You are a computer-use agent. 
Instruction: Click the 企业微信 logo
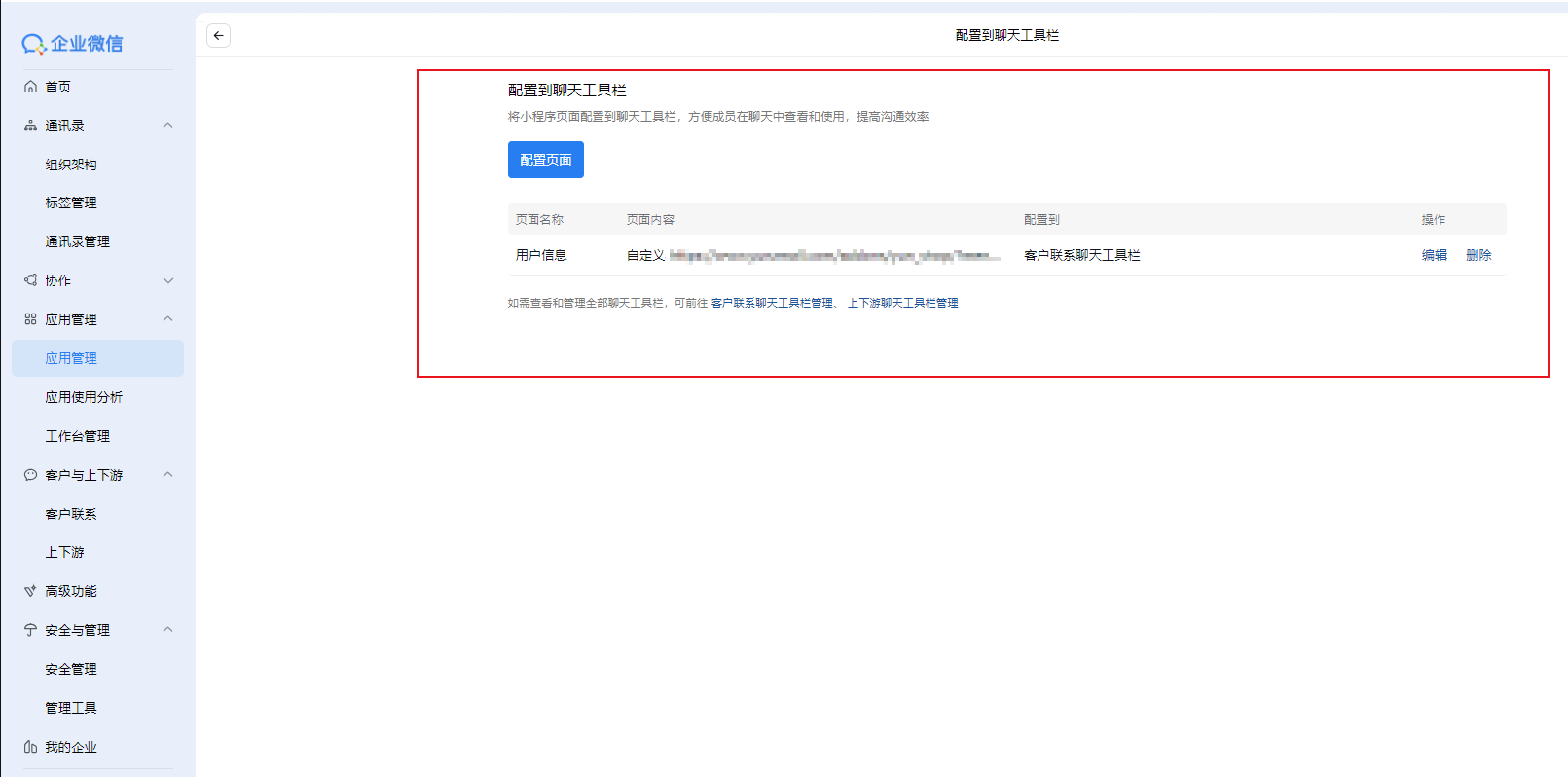[73, 44]
